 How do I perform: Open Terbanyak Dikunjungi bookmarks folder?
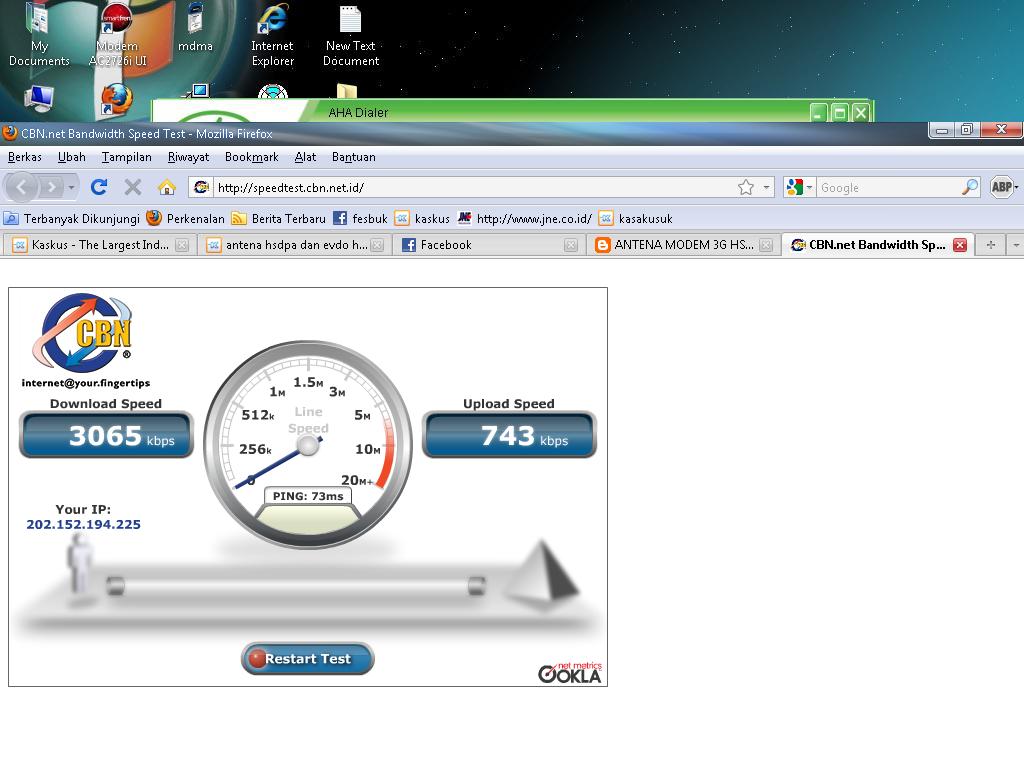tap(72, 218)
